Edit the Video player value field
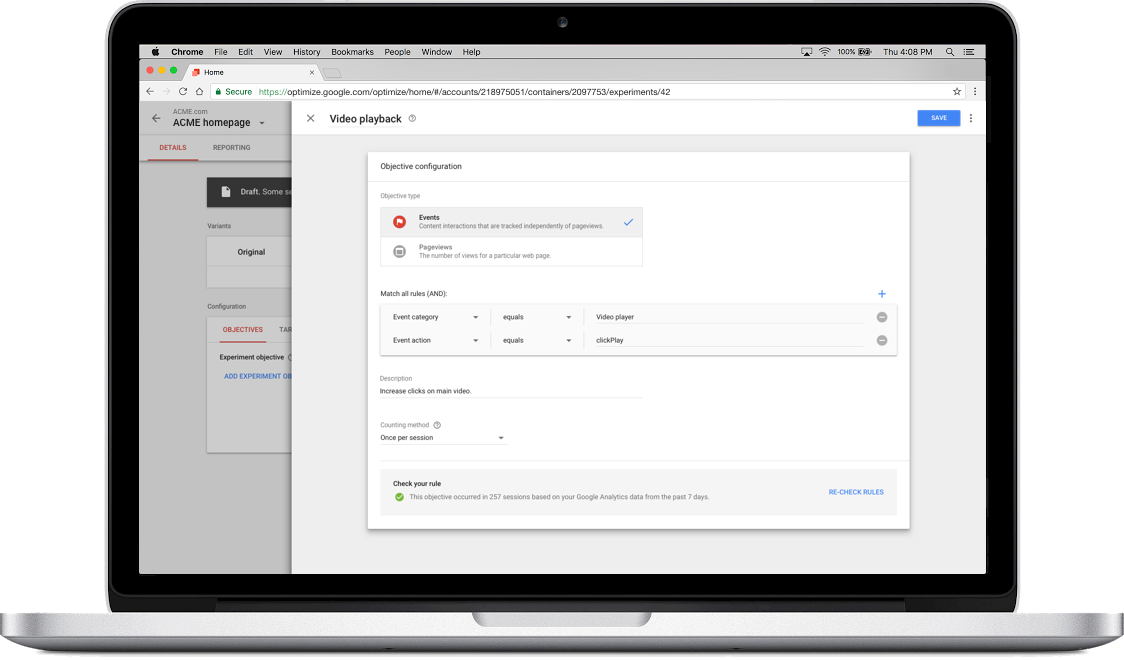This screenshot has height=660, width=1124. [x=728, y=317]
